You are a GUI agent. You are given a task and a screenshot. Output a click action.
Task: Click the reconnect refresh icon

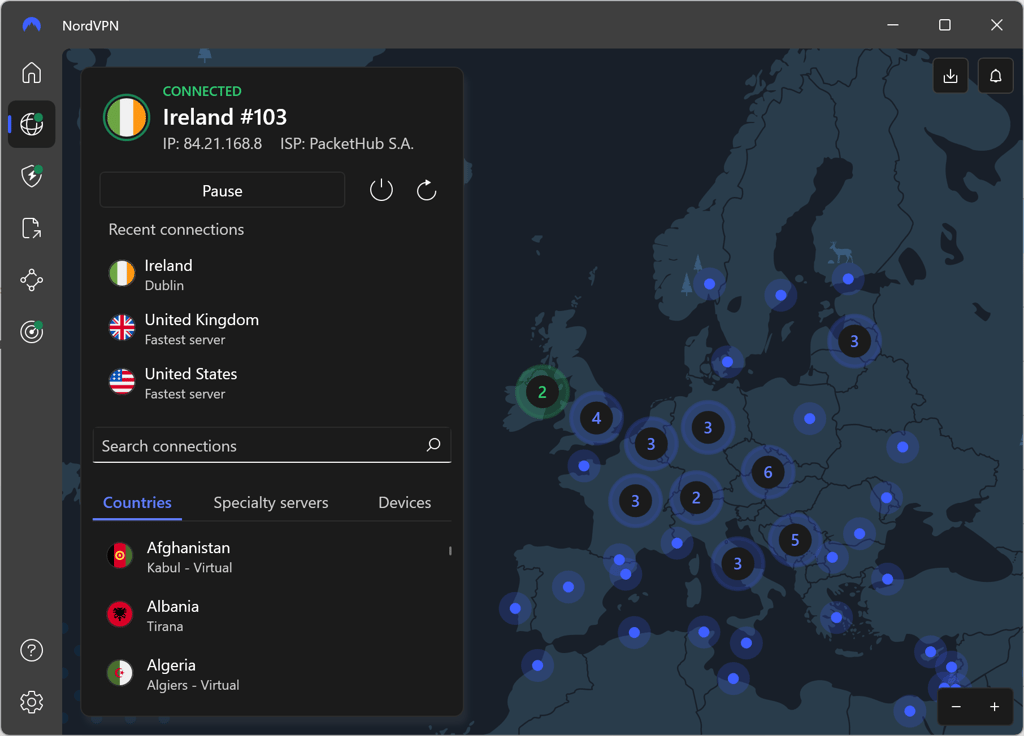[x=426, y=190]
